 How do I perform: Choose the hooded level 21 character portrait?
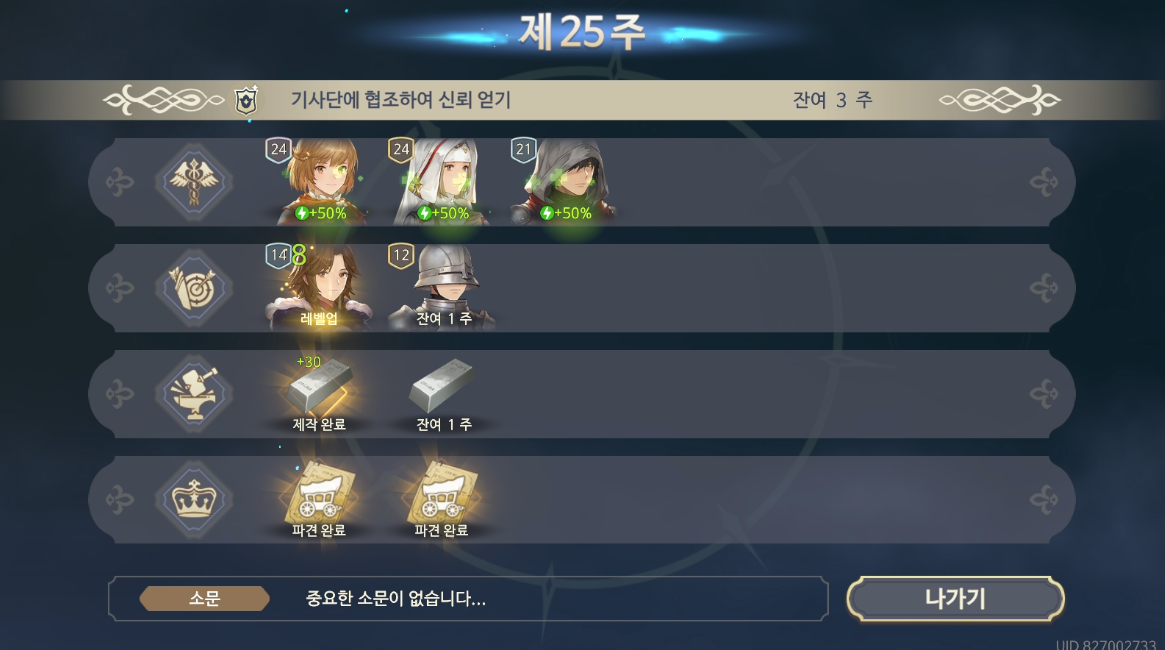coord(565,181)
